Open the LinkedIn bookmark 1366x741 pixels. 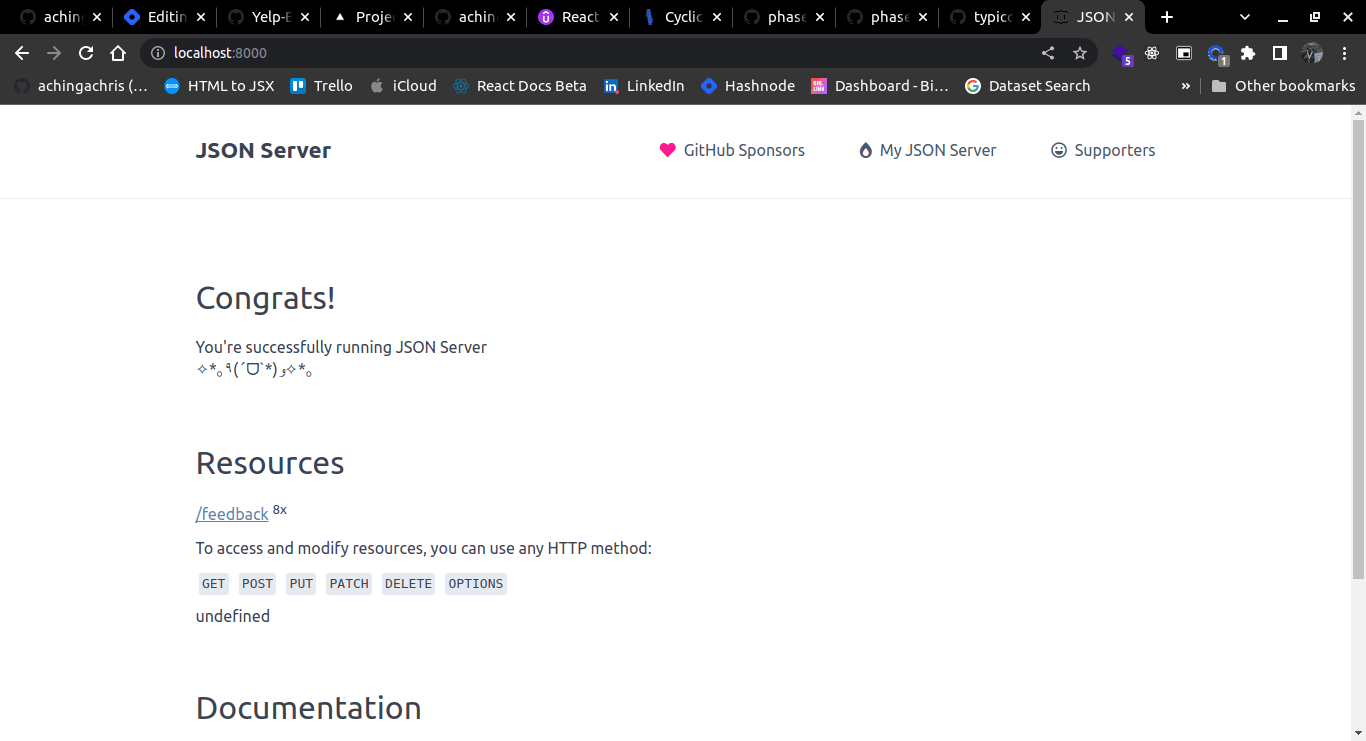pyautogui.click(x=644, y=86)
